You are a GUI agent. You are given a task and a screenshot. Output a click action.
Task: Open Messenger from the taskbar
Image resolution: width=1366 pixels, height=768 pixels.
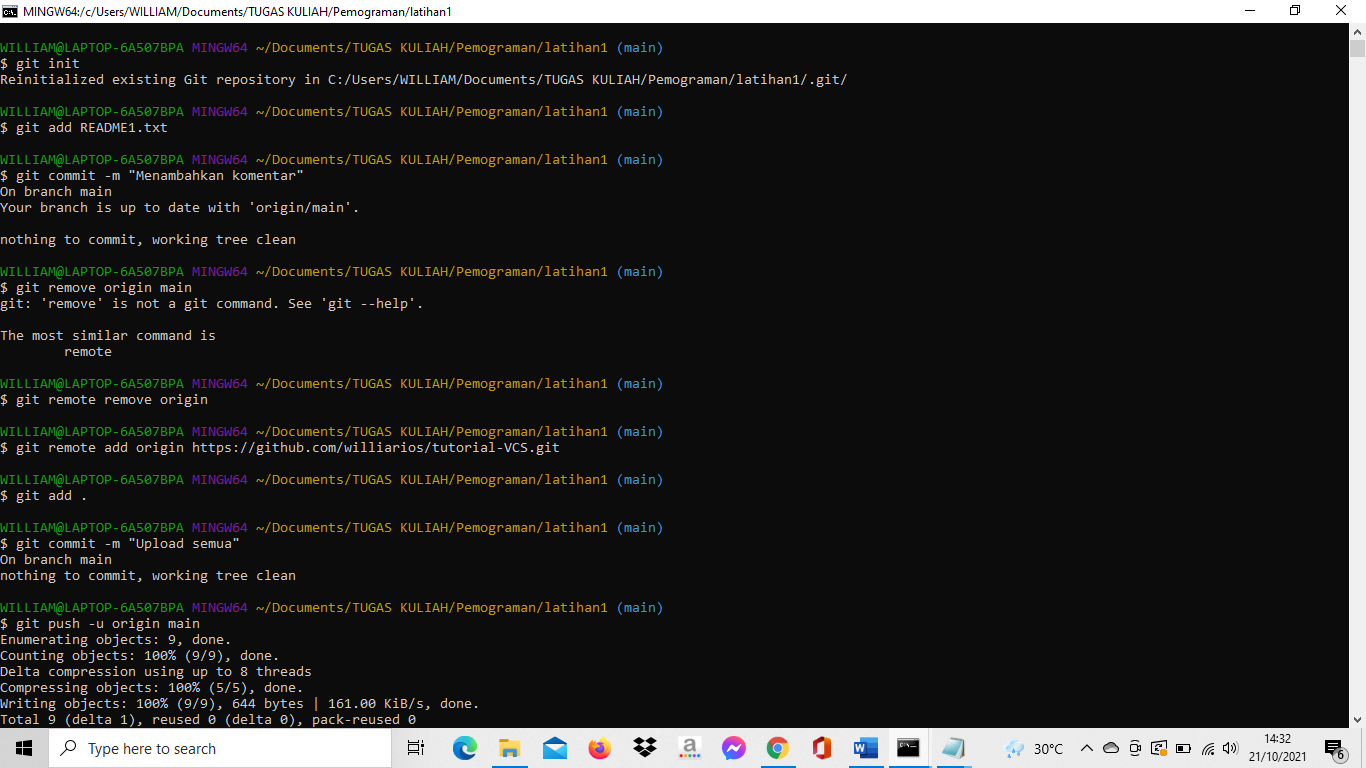734,748
